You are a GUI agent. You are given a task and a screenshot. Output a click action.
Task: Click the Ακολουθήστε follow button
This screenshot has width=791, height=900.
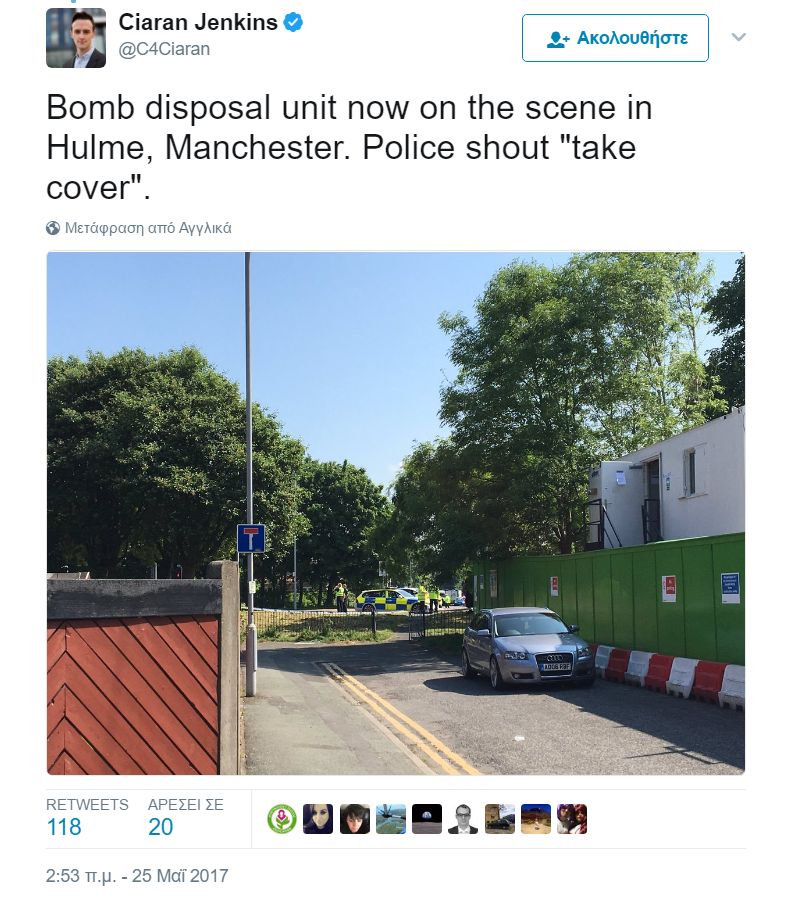(615, 38)
